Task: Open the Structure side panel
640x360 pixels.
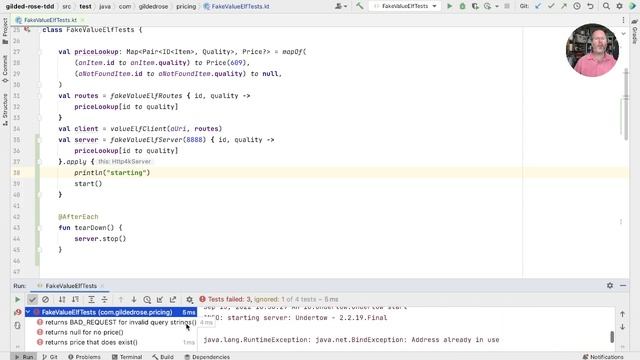Action: point(5,109)
